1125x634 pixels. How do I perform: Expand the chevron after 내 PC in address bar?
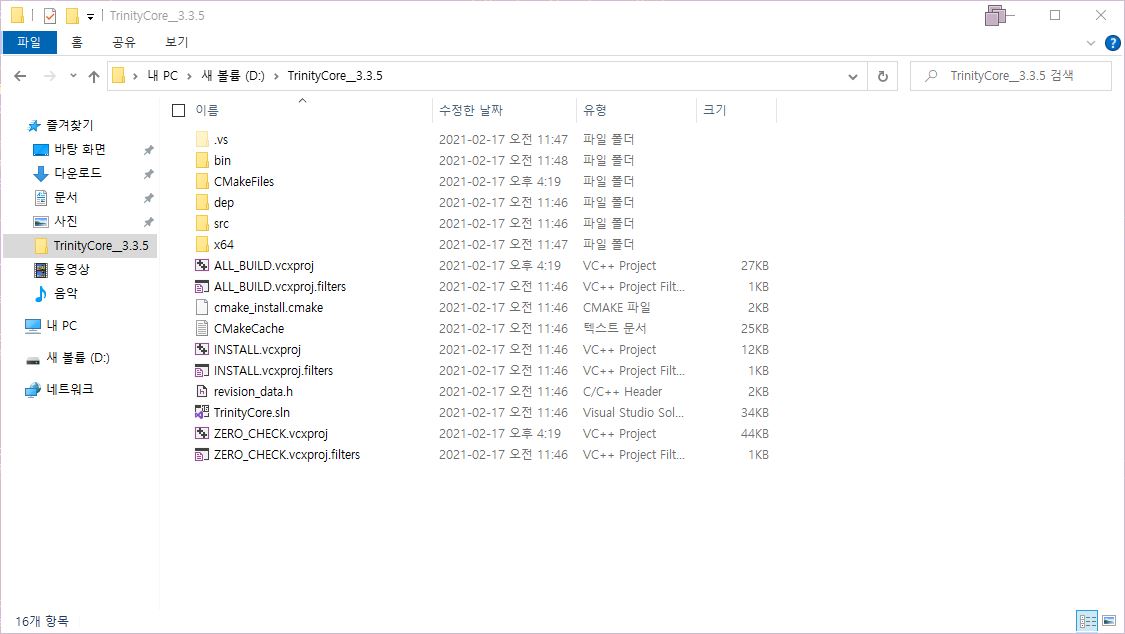tap(189, 76)
